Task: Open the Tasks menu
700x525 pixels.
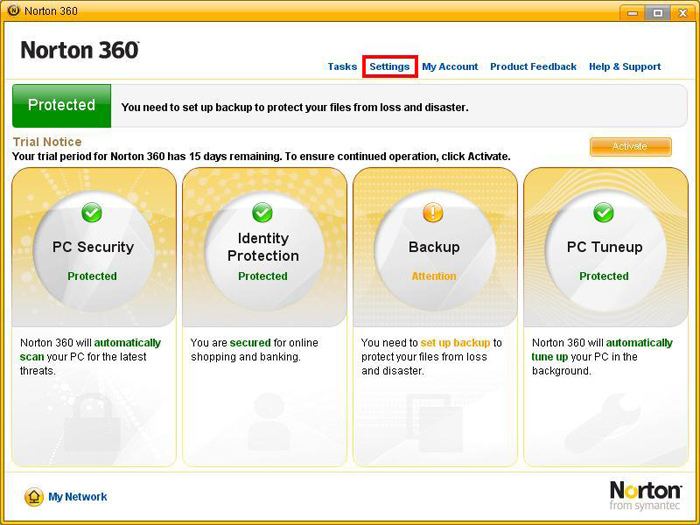Action: pyautogui.click(x=342, y=67)
